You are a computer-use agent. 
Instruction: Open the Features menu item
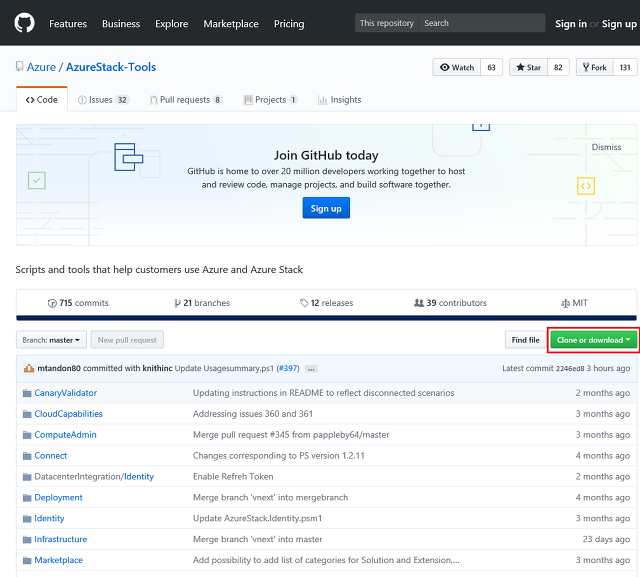[x=68, y=24]
